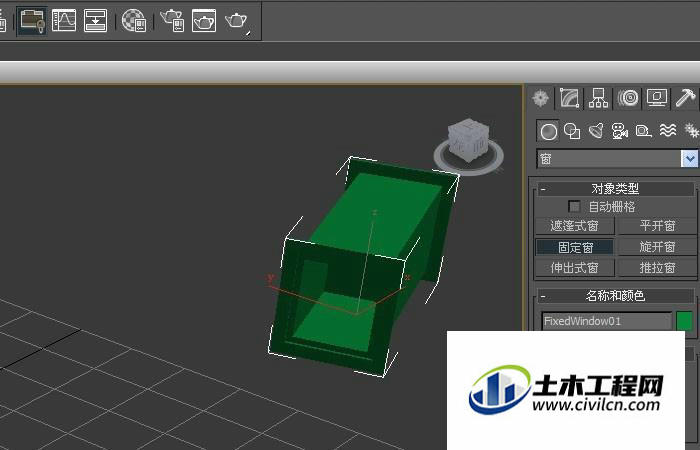Select the Geometry category icon
This screenshot has height=450, width=700.
(x=548, y=131)
